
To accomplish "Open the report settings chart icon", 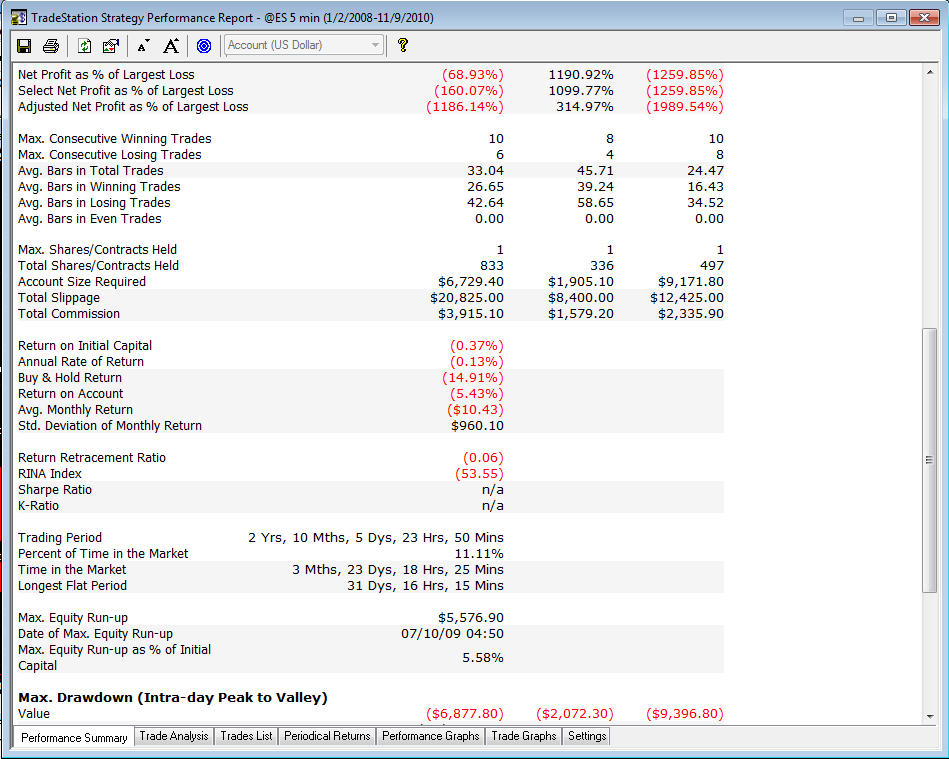I will pyautogui.click(x=111, y=45).
